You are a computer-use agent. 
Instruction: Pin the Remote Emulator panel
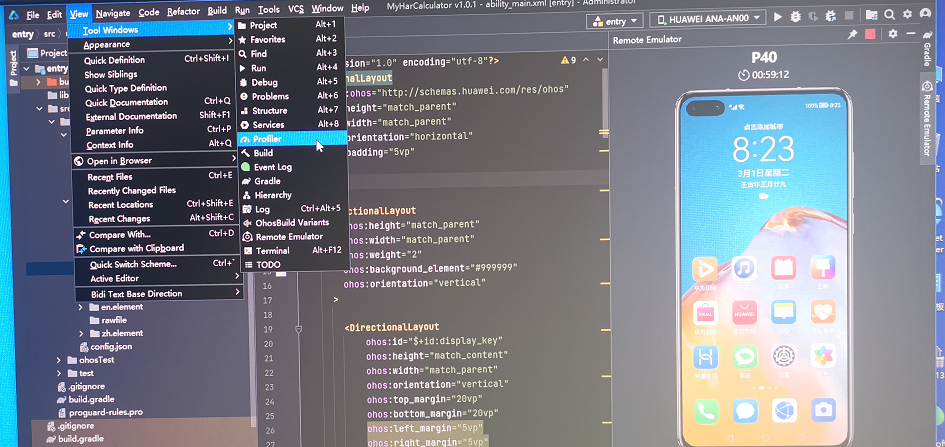point(852,36)
